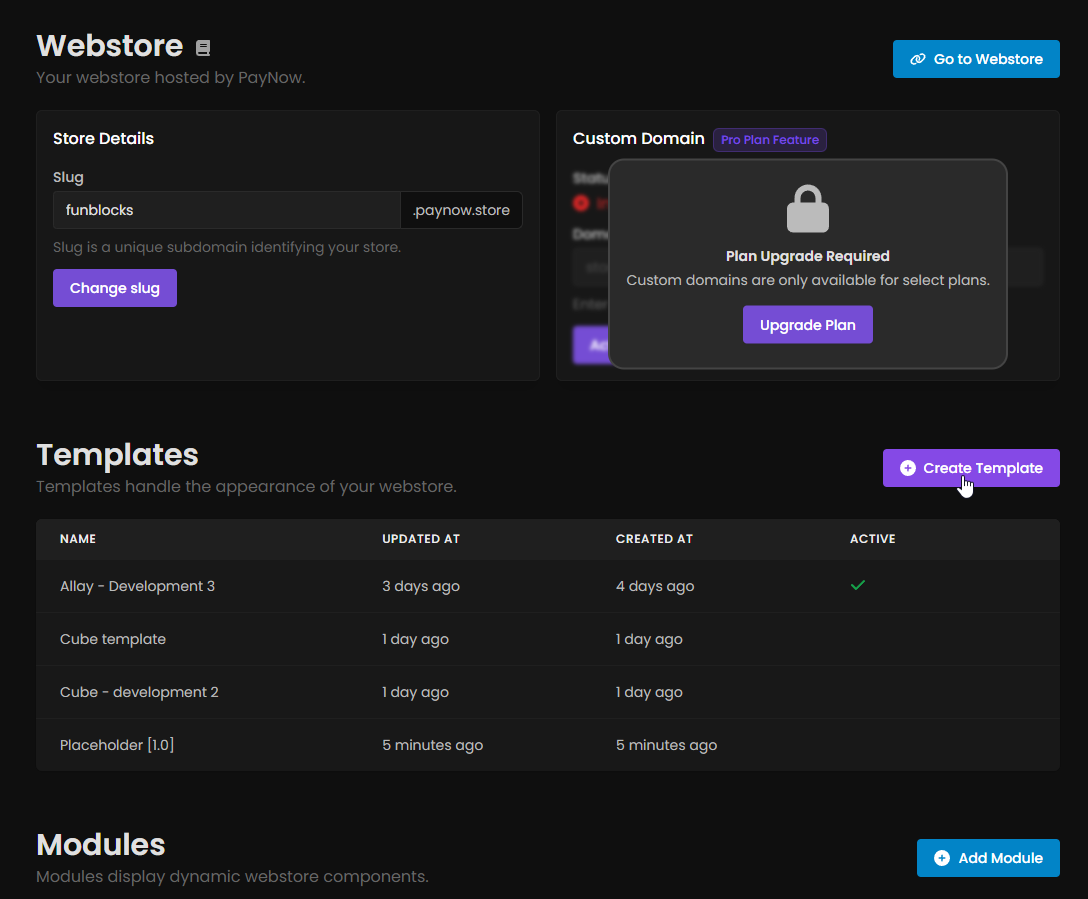1088x899 pixels.
Task: Focus the slug input field containing funblocks
Action: tap(227, 210)
